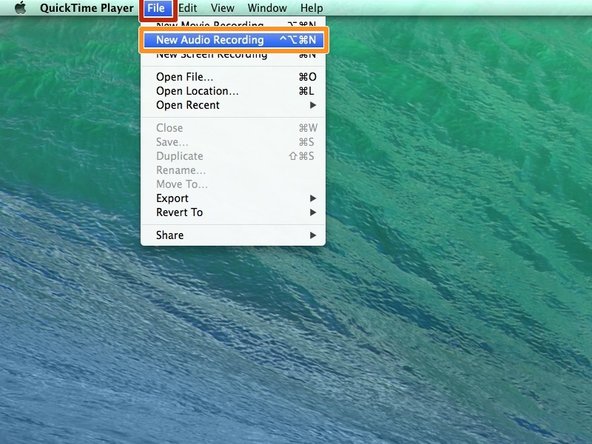The height and width of the screenshot is (444, 592).
Task: Open the Window menu
Action: pyautogui.click(x=267, y=8)
